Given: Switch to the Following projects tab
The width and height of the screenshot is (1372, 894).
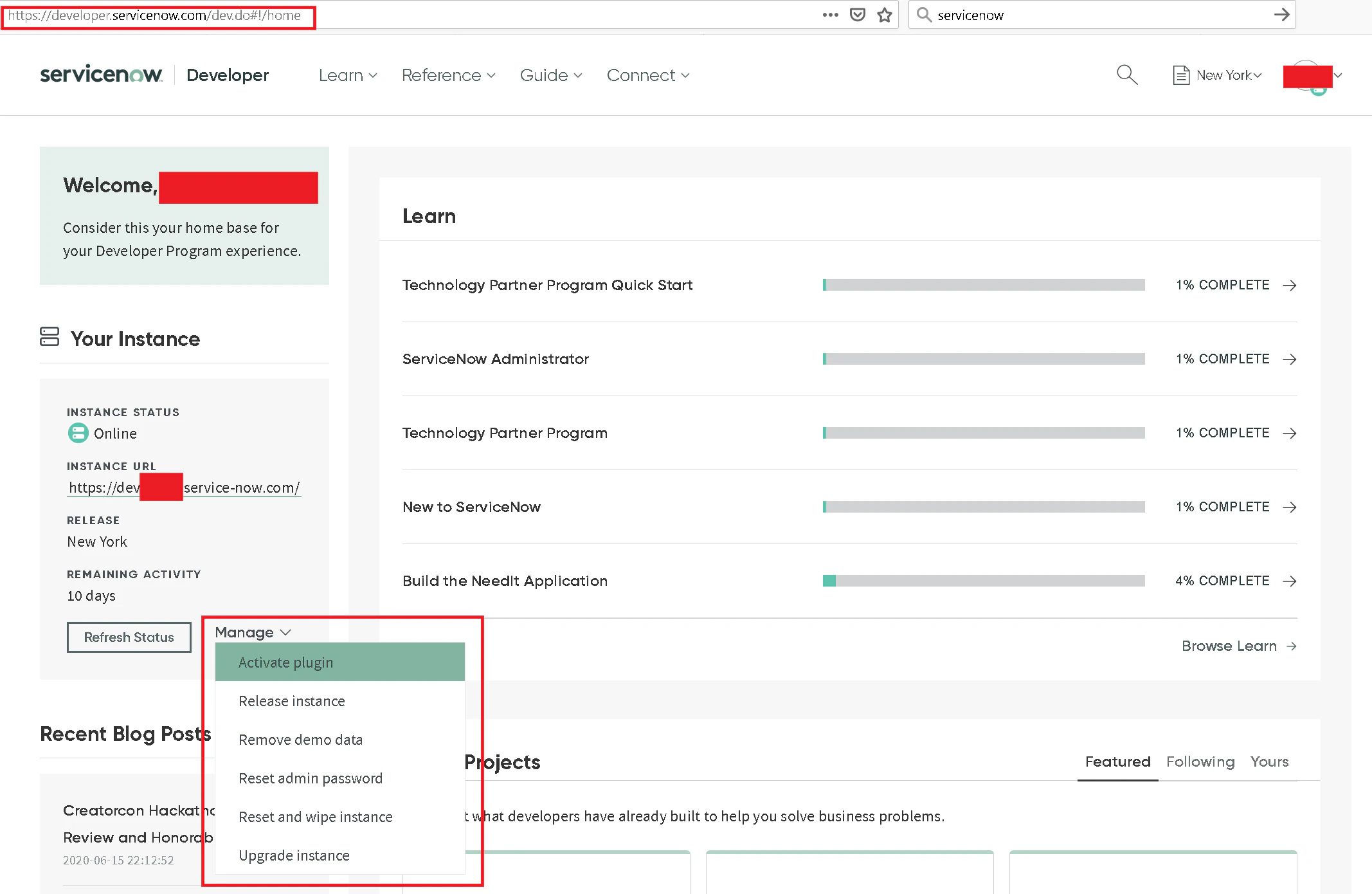Looking at the screenshot, I should coord(1200,762).
